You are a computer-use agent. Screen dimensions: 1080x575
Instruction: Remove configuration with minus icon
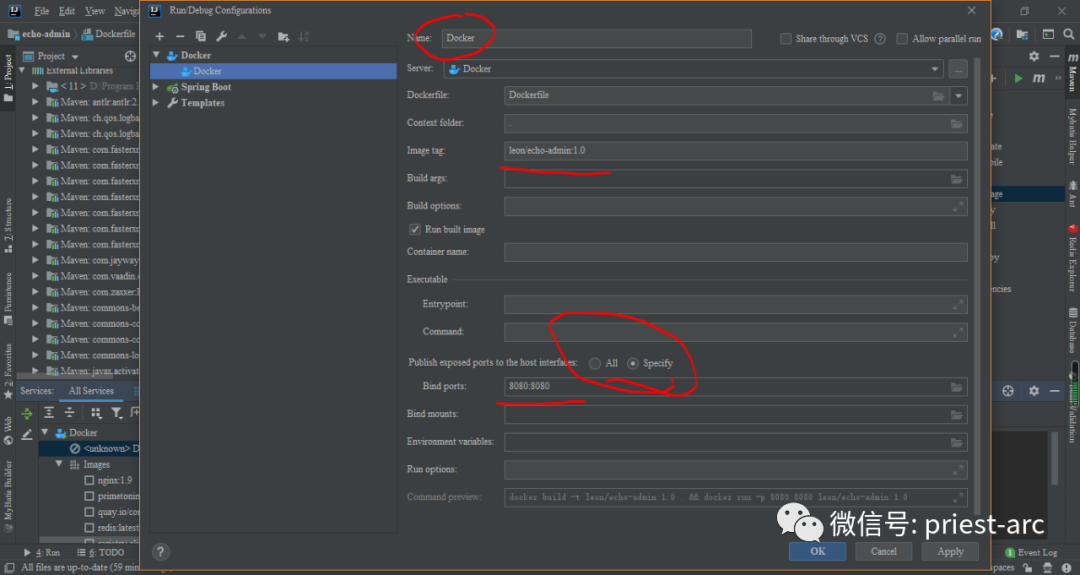pyautogui.click(x=180, y=36)
